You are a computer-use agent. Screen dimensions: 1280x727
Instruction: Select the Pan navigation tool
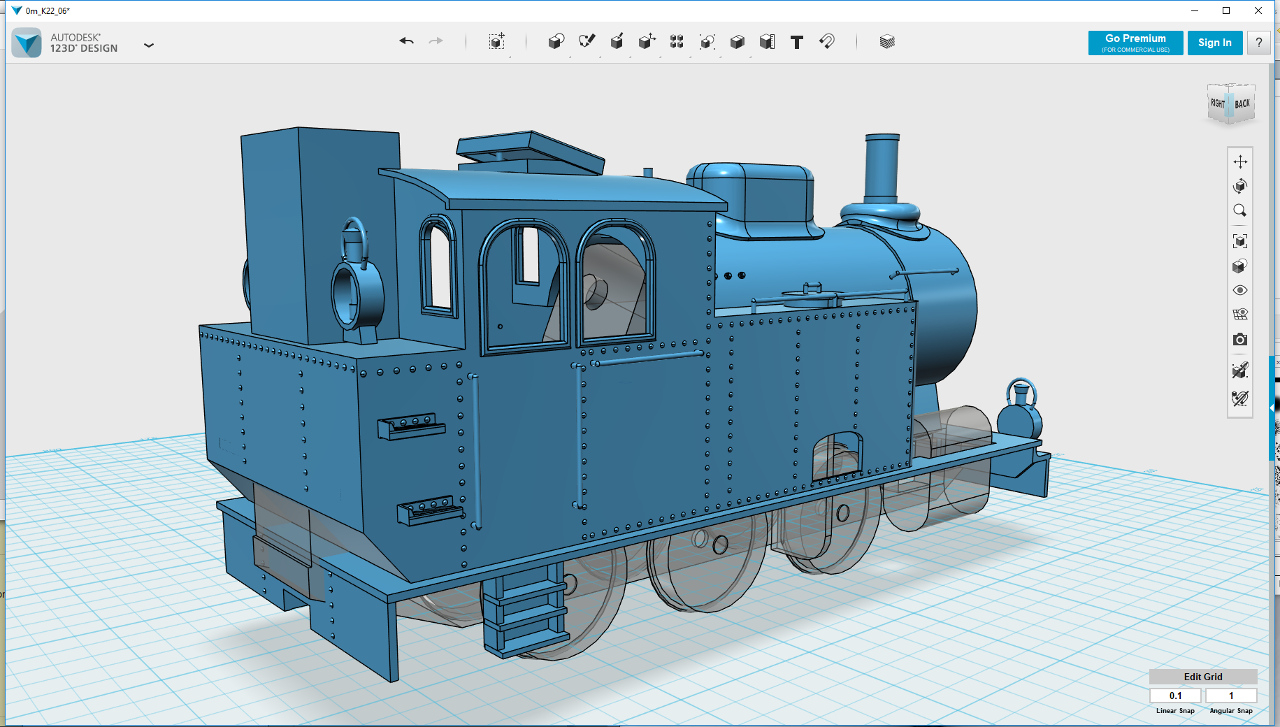pyautogui.click(x=1240, y=162)
